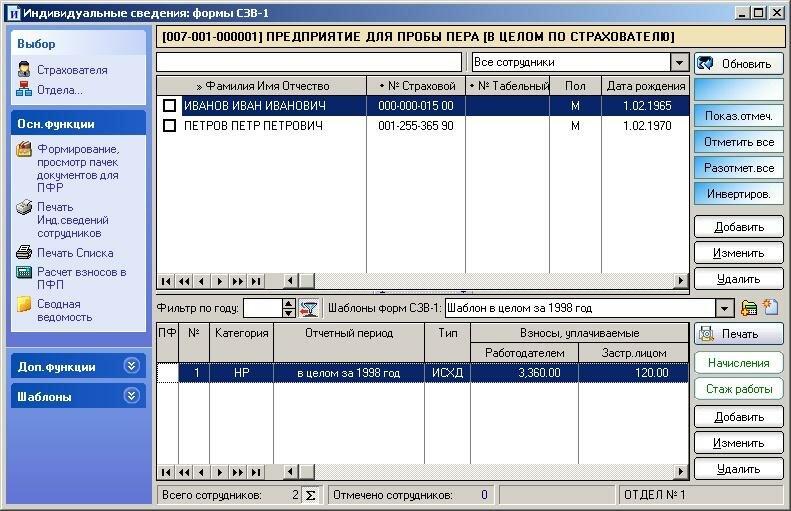
Task: Go to previous record in employees navigator
Action: click(x=201, y=281)
